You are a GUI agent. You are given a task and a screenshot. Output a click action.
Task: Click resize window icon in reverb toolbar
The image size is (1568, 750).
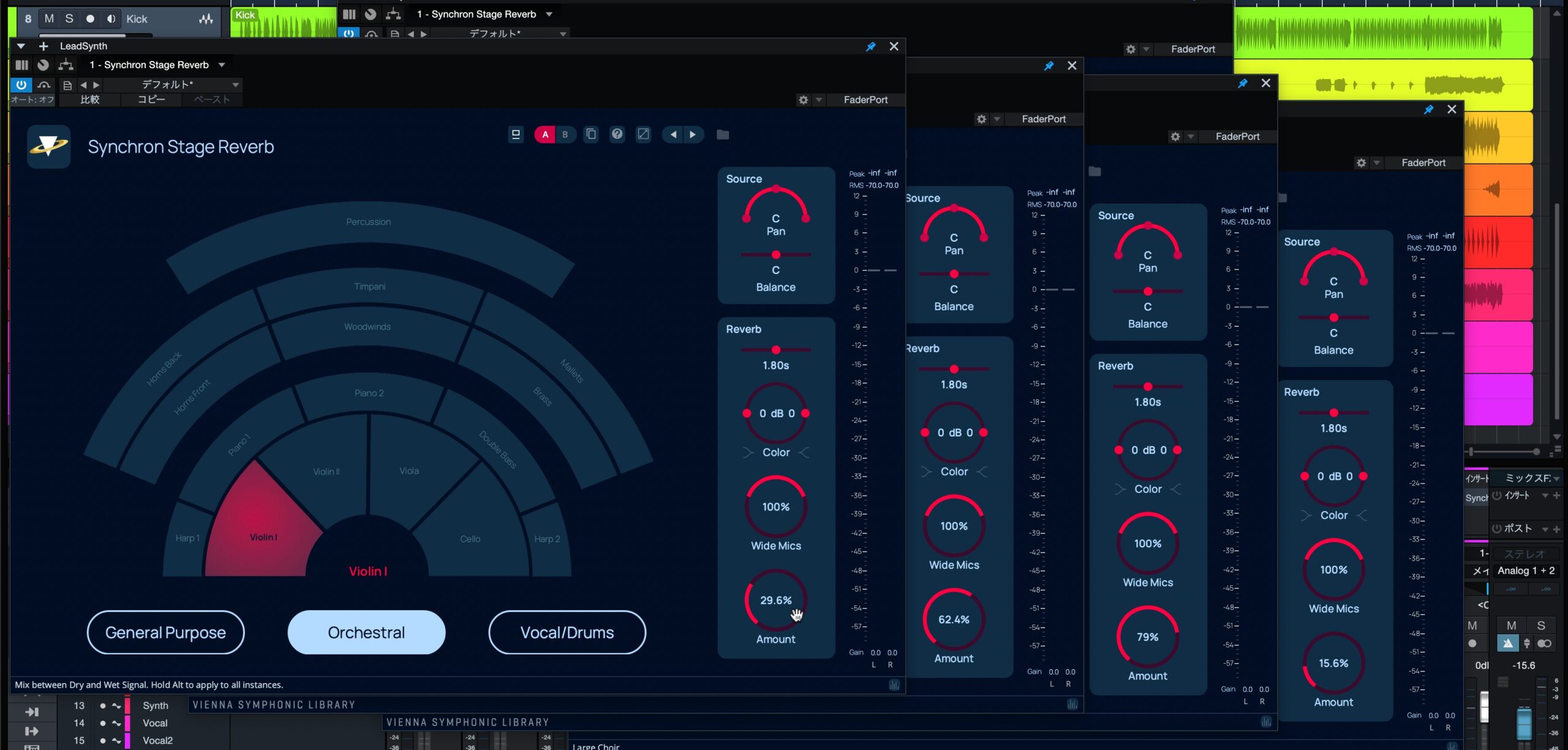[643, 134]
